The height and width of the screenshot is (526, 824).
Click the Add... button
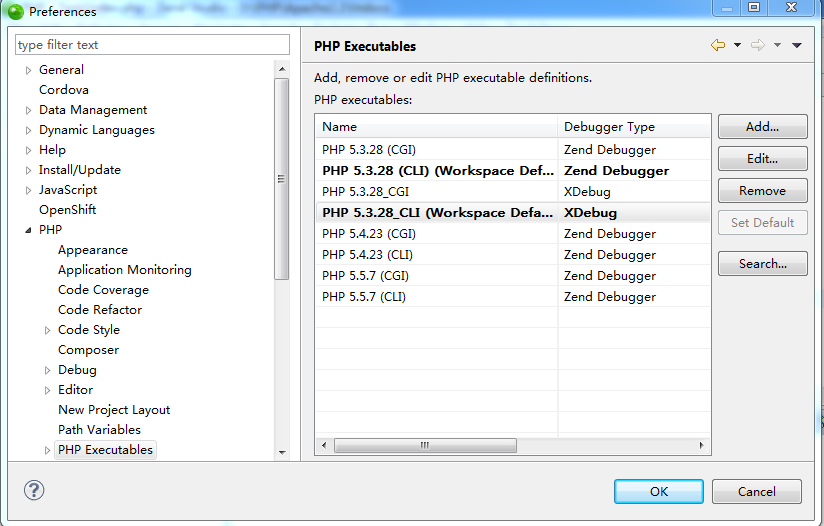point(763,127)
